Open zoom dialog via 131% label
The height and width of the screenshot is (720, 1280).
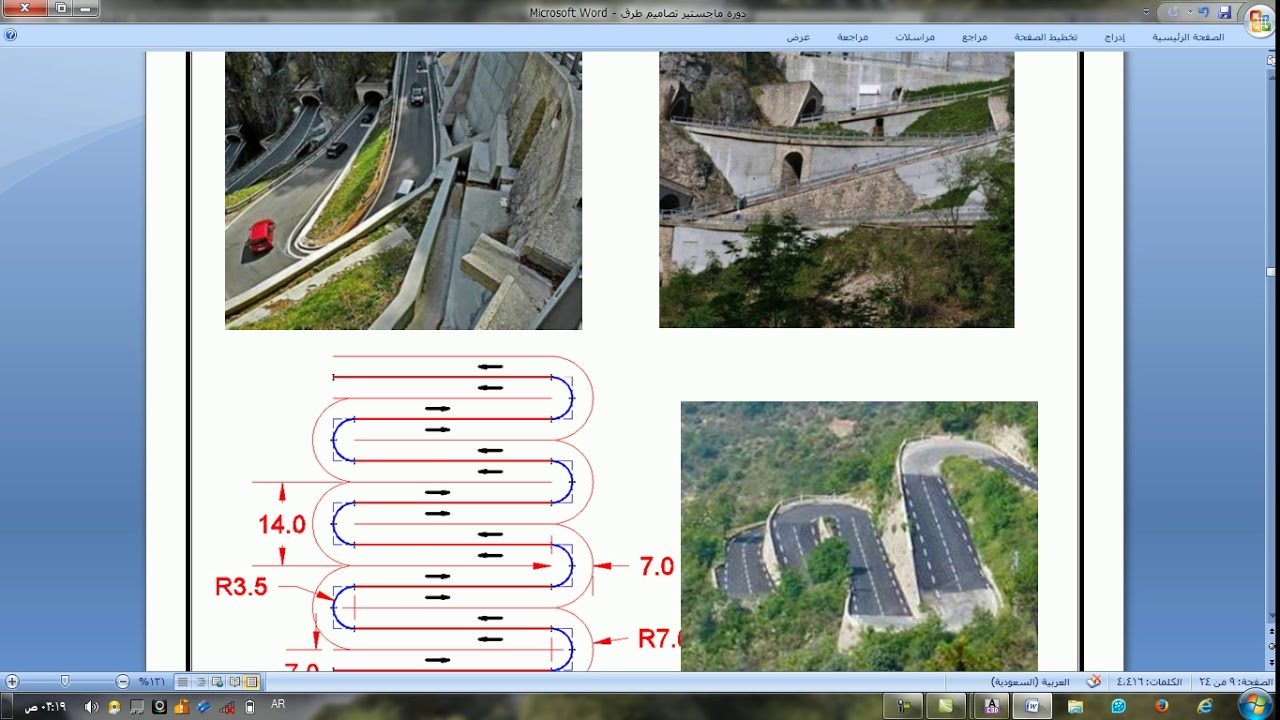152,682
